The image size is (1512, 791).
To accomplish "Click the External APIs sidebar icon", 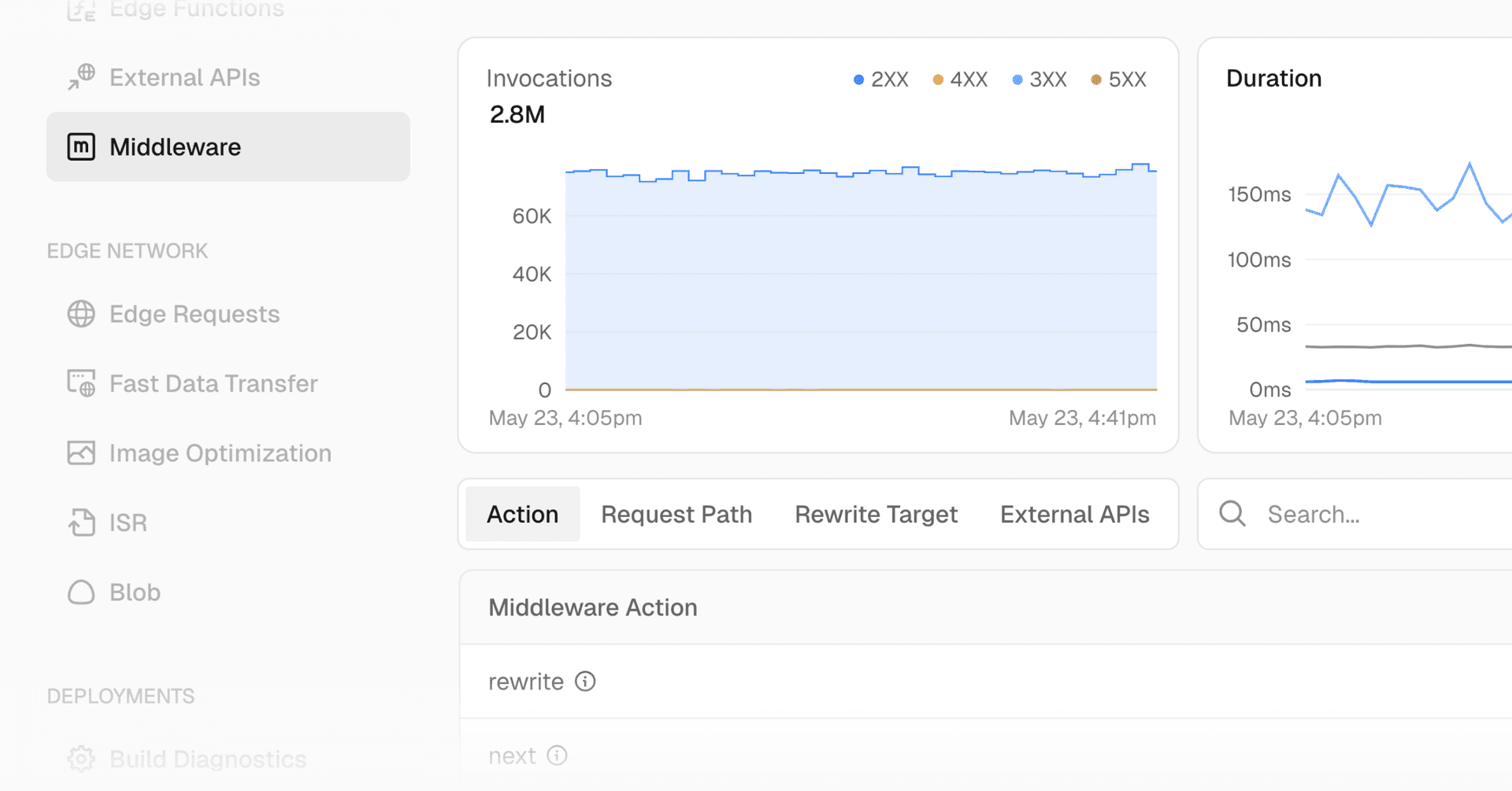I will pyautogui.click(x=81, y=77).
